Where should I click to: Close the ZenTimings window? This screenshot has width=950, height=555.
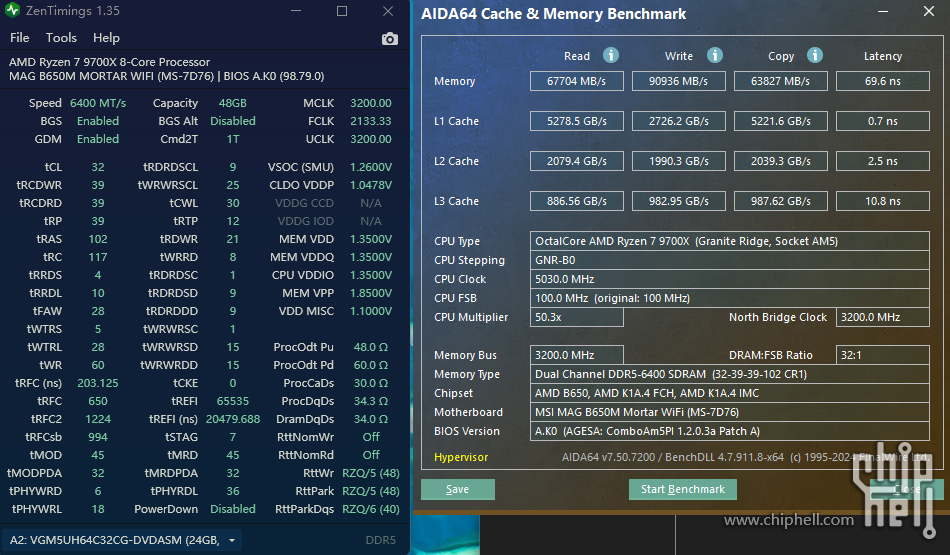click(x=388, y=11)
